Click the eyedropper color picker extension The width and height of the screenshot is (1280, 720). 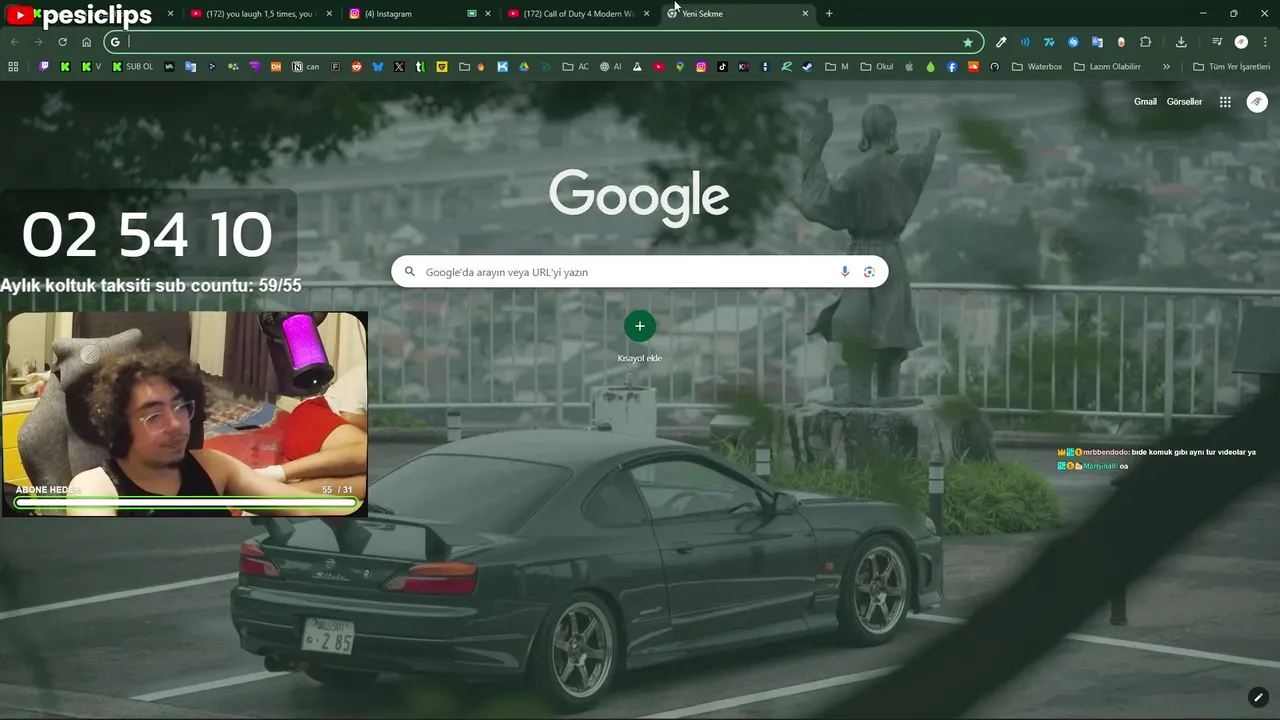pos(1001,42)
